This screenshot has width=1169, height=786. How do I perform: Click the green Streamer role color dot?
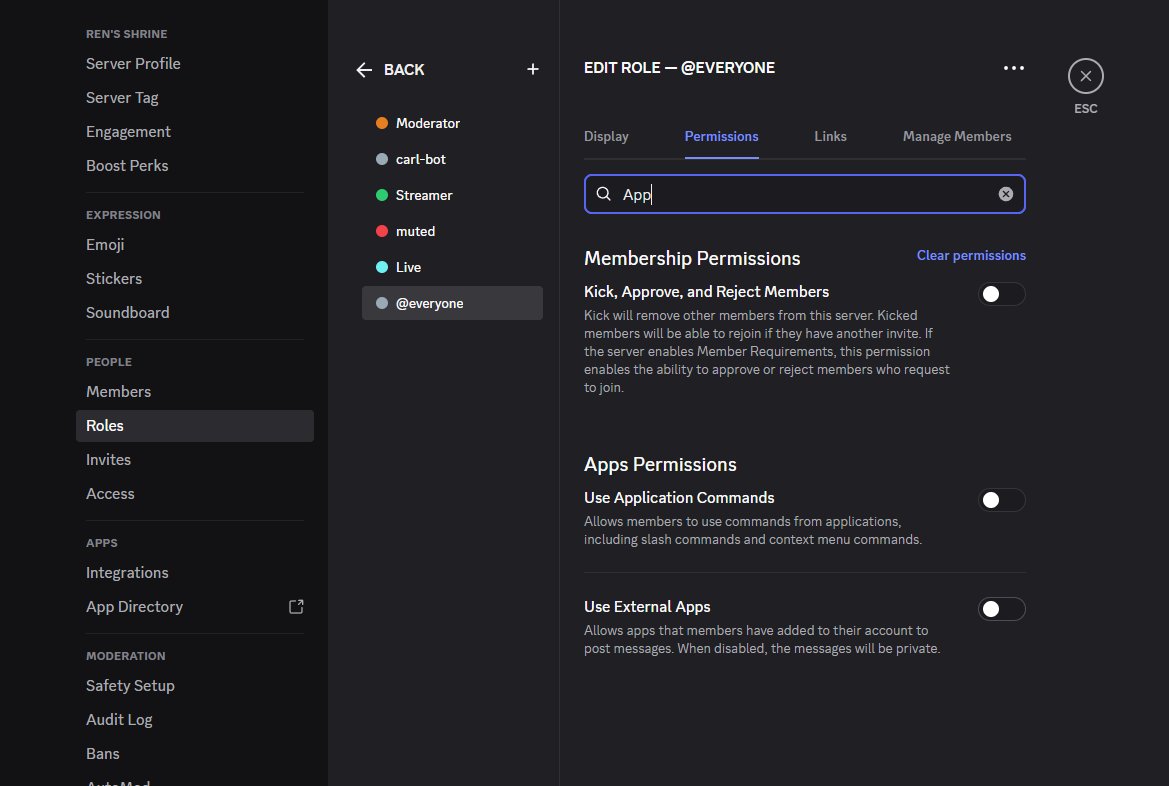382,195
